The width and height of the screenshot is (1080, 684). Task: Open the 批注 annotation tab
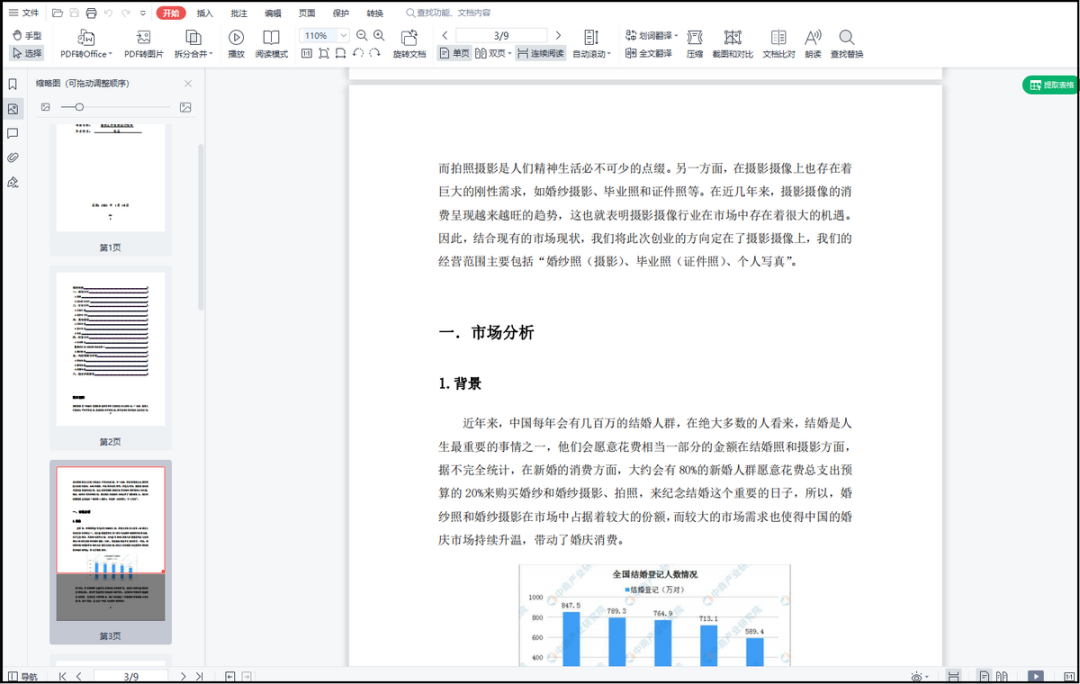(x=239, y=13)
